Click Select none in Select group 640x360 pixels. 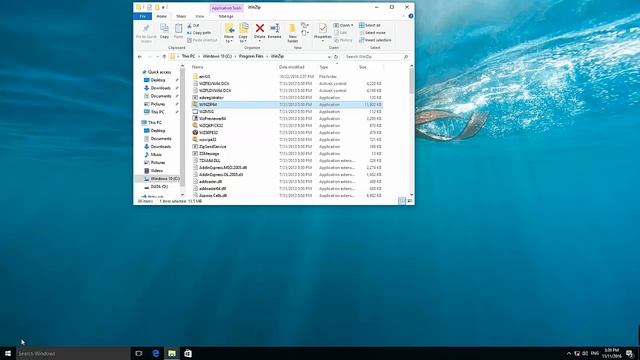point(372,33)
